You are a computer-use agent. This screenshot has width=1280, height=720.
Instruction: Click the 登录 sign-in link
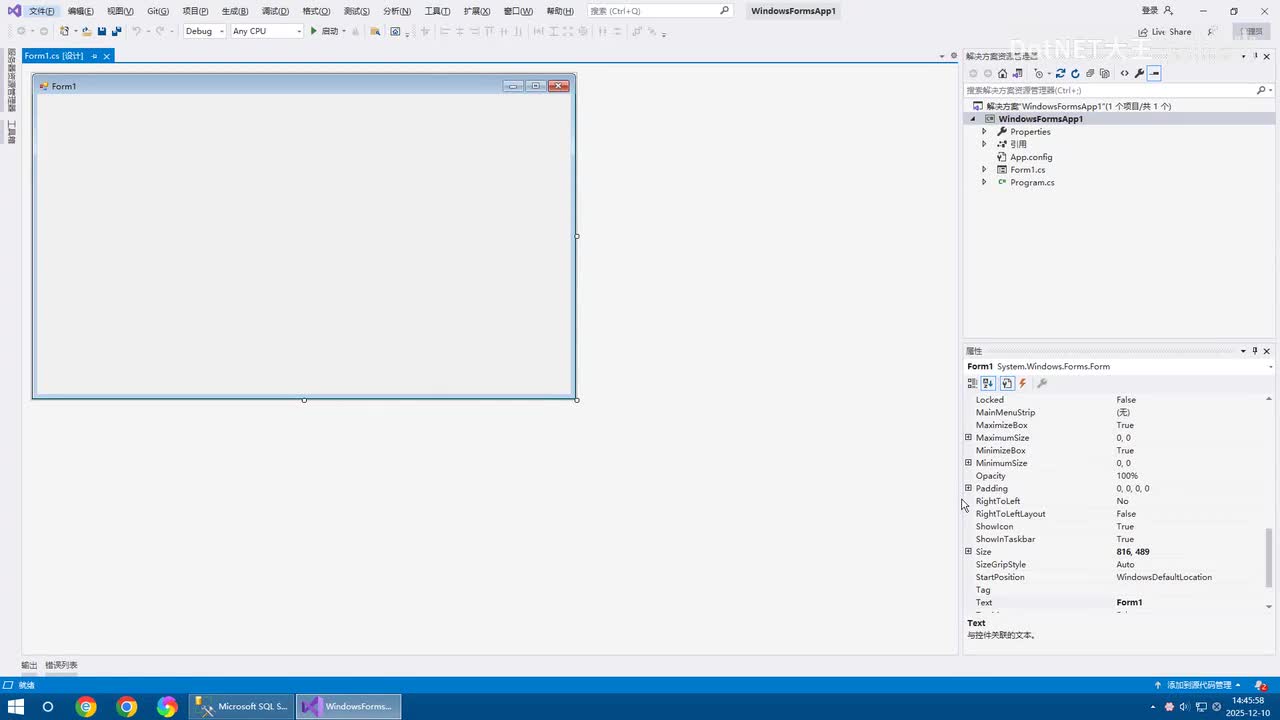coord(1150,11)
